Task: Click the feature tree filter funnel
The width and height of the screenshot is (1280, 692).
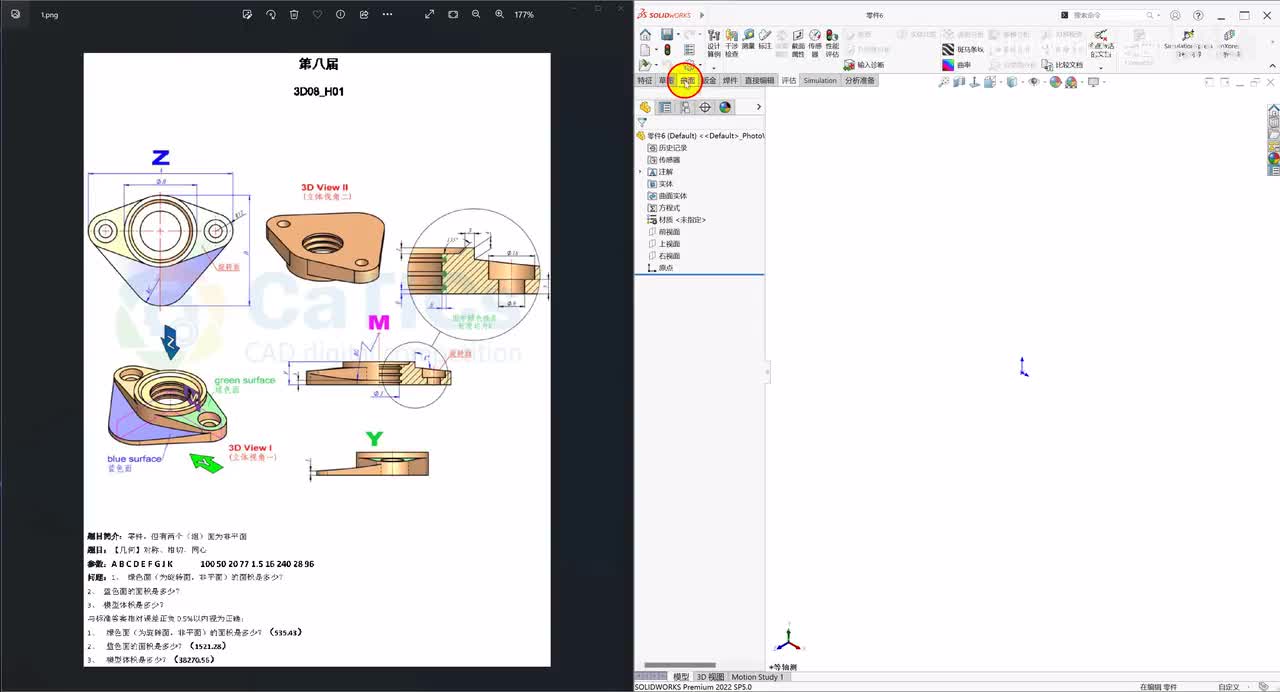Action: coord(642,123)
